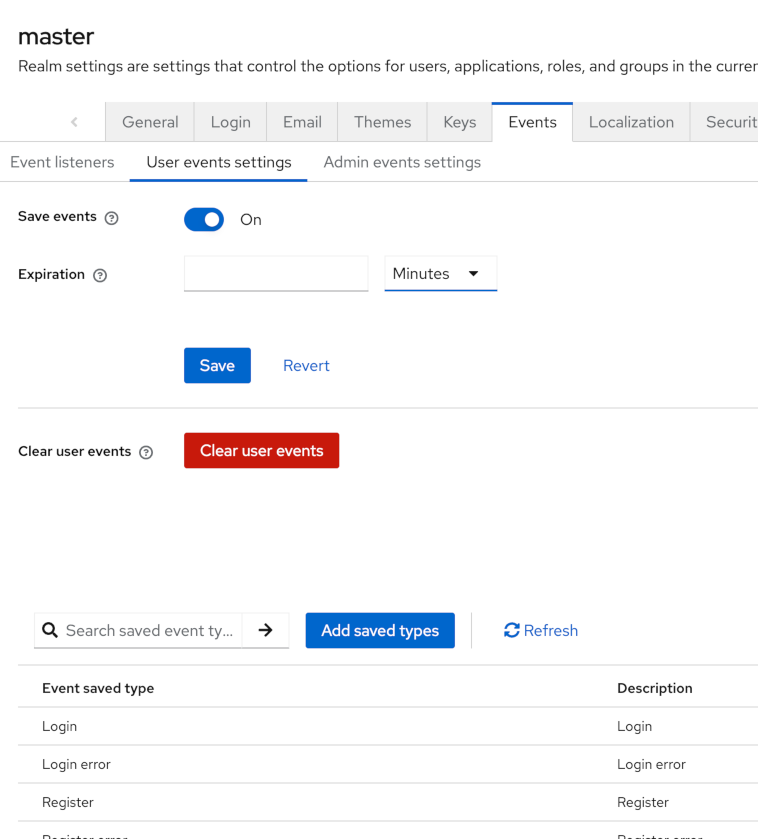Focus the Search saved event type field
Viewport: 758px width, 839px height.
click(x=150, y=630)
